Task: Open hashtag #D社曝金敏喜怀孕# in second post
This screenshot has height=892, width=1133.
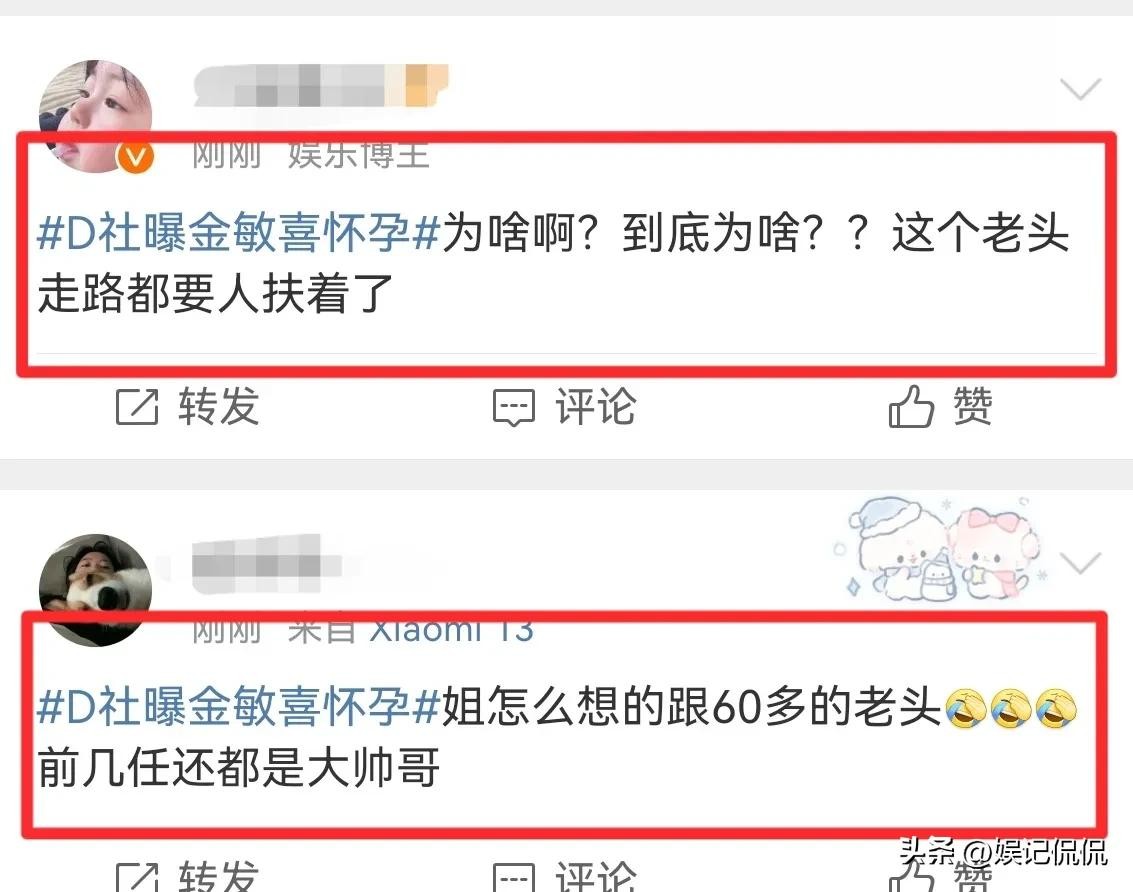Action: pyautogui.click(x=238, y=706)
